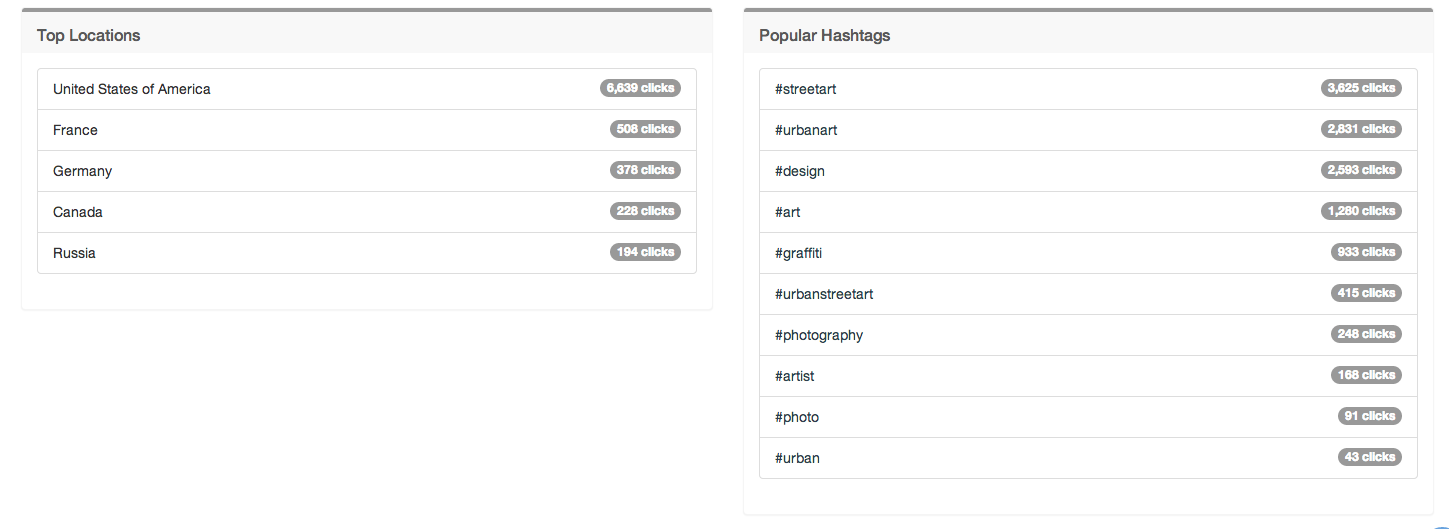
Task: Click the France location entry
Action: tap(76, 130)
